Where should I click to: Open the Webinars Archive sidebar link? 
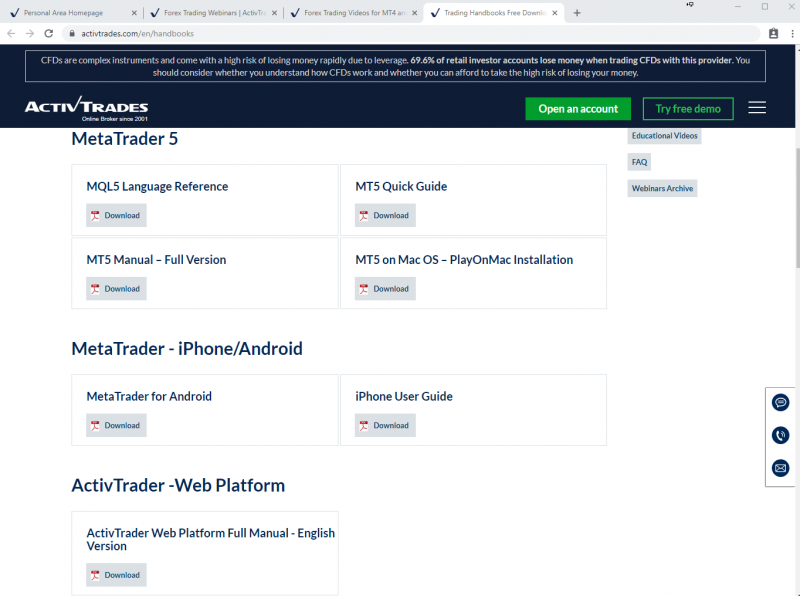coord(662,188)
